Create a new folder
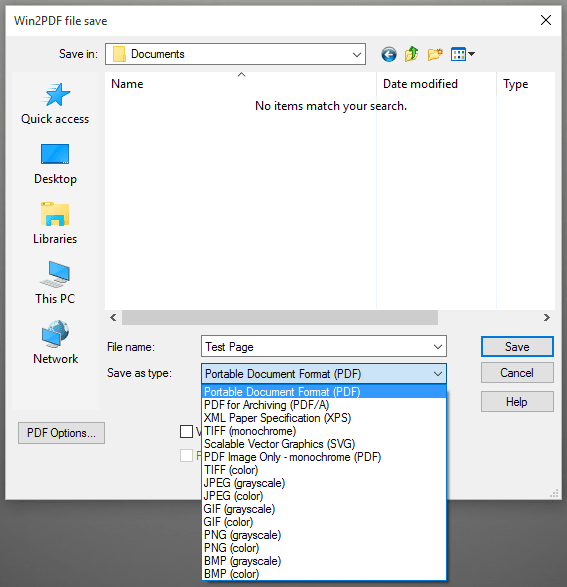 (x=435, y=54)
